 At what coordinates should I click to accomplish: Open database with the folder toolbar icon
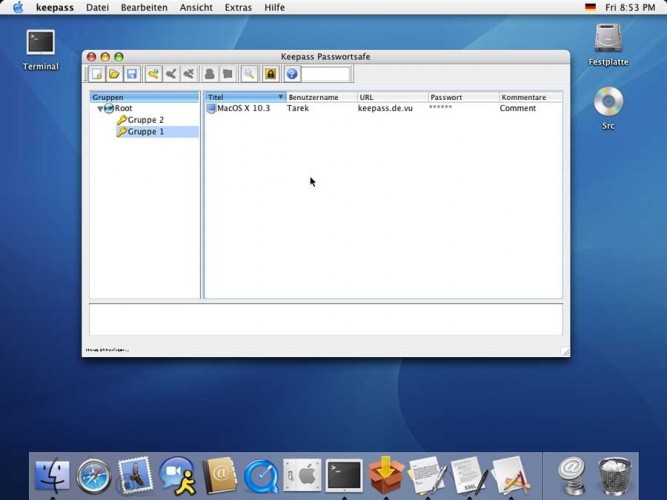[114, 74]
